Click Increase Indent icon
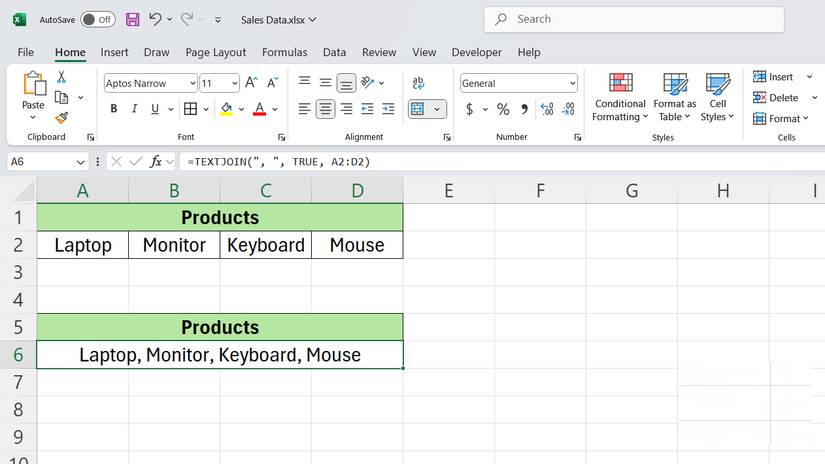The image size is (825, 464). coord(388,109)
